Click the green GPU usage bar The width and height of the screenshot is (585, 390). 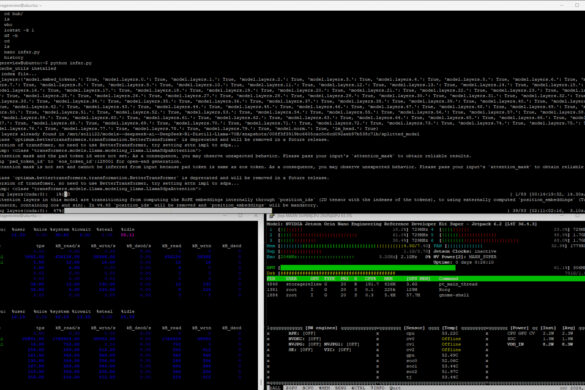click(x=367, y=268)
